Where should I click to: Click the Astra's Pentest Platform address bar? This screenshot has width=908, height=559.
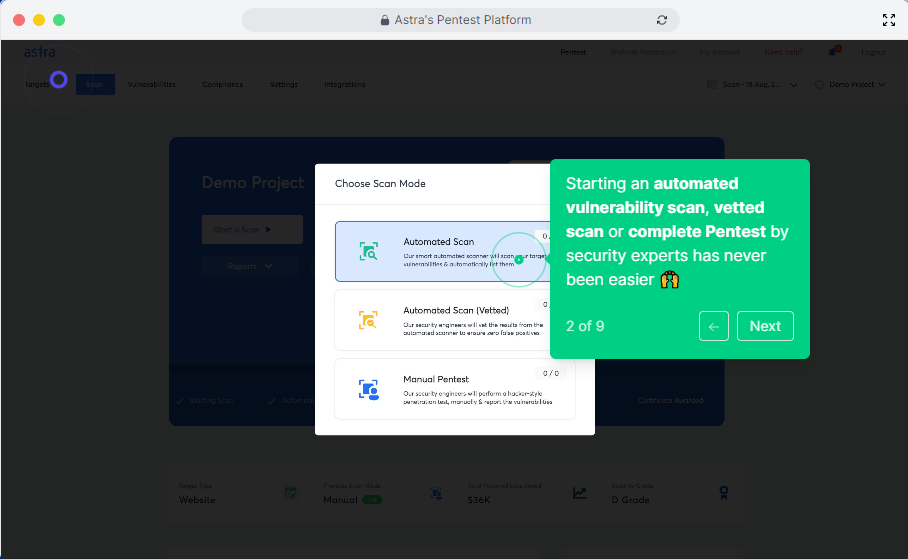click(460, 20)
